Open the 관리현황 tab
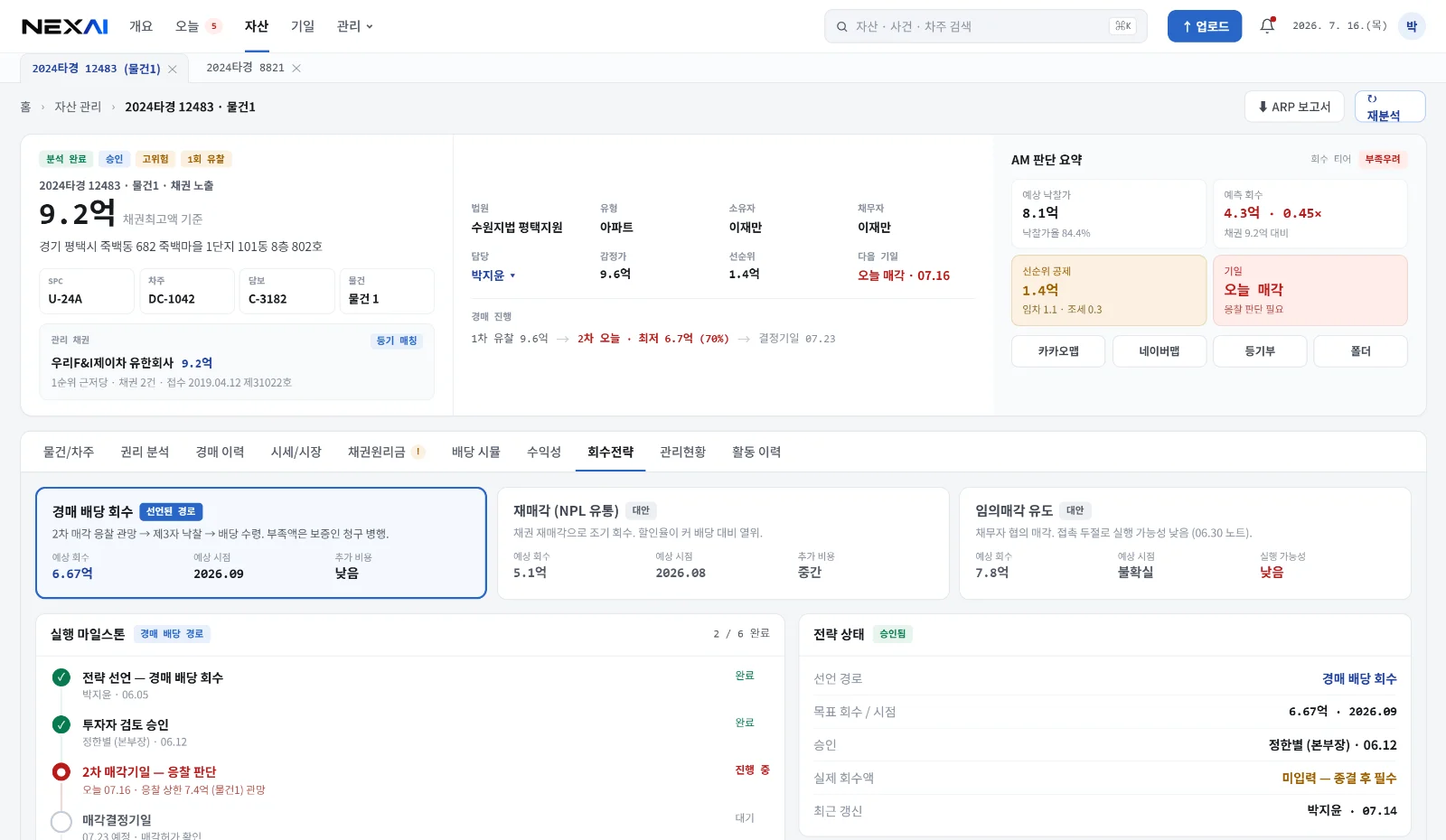This screenshot has height=840, width=1446. [682, 452]
